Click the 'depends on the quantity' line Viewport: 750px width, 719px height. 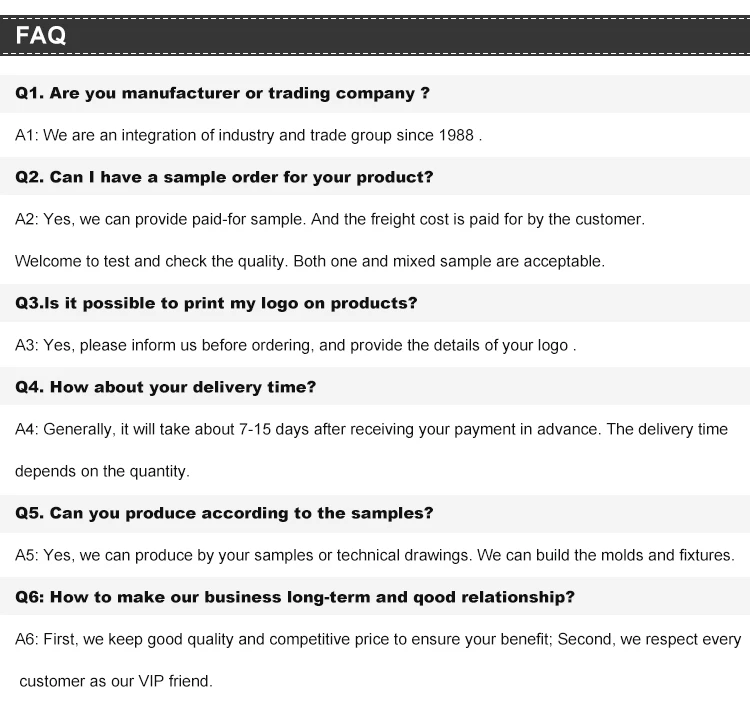point(102,472)
